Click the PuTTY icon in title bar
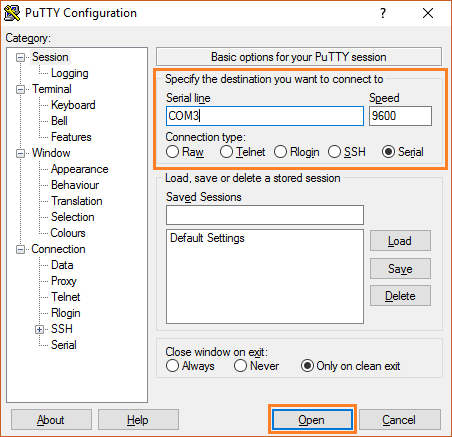 (12, 13)
